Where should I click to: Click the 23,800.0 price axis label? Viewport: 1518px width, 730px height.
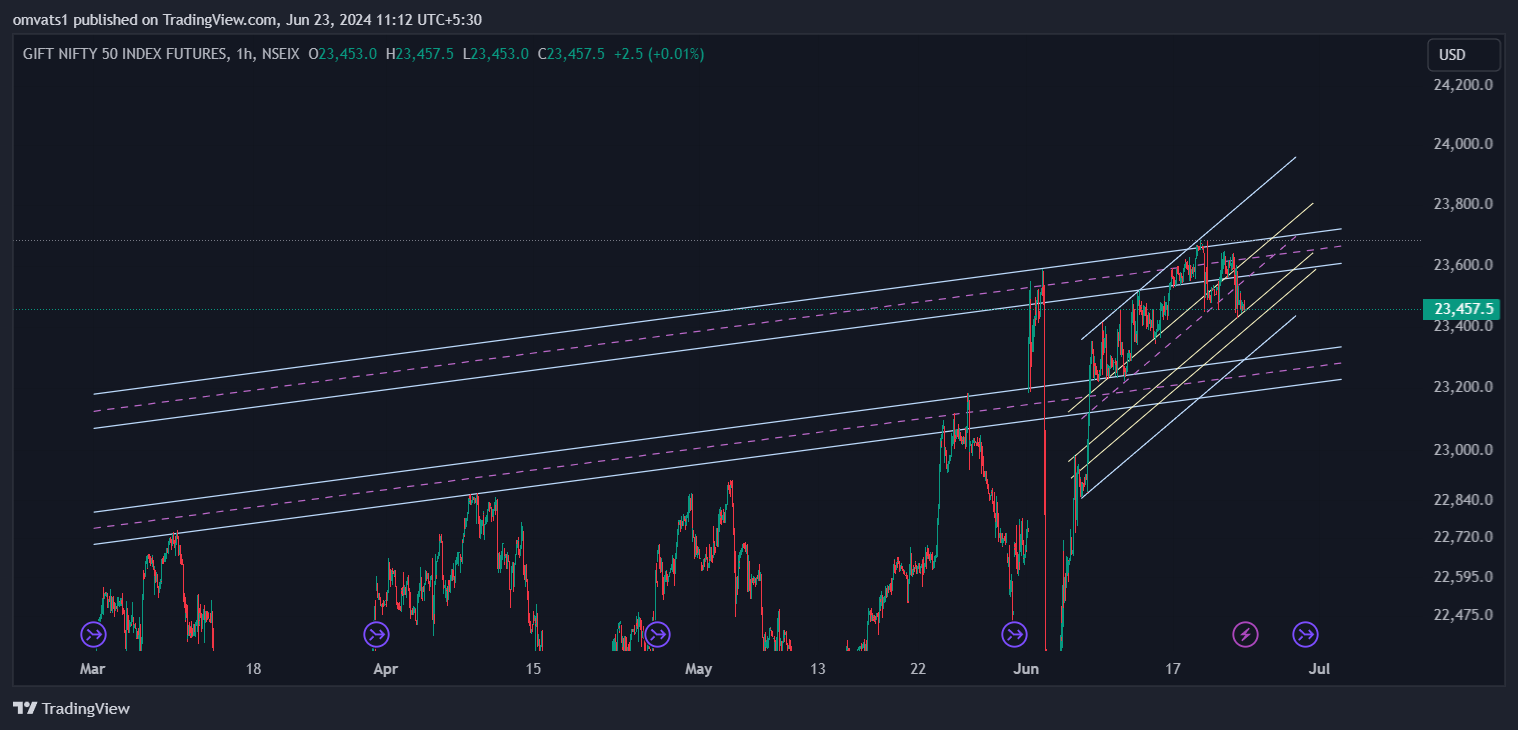pyautogui.click(x=1463, y=204)
